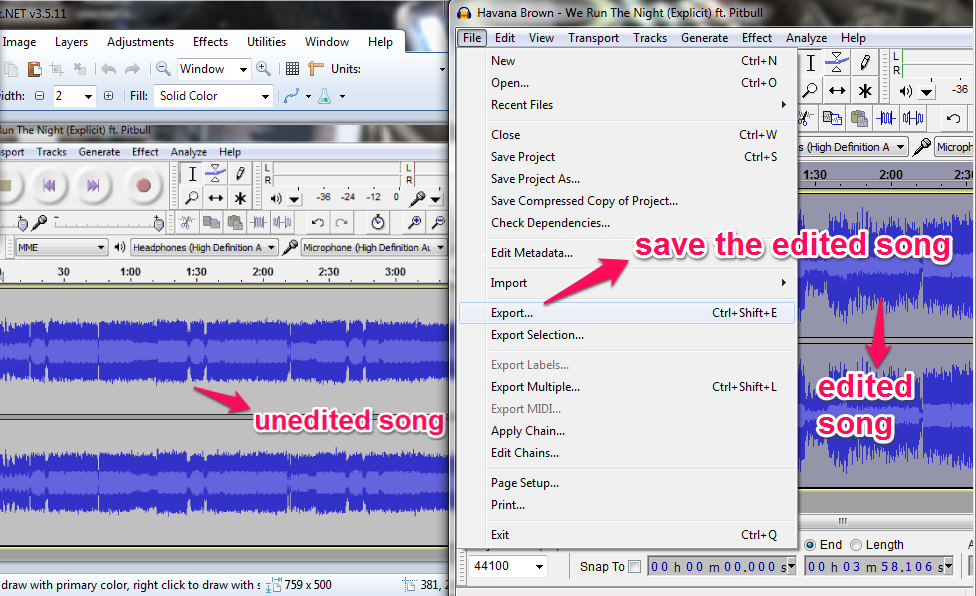Click the 2:00 mark on right Audacity timeline

(891, 175)
